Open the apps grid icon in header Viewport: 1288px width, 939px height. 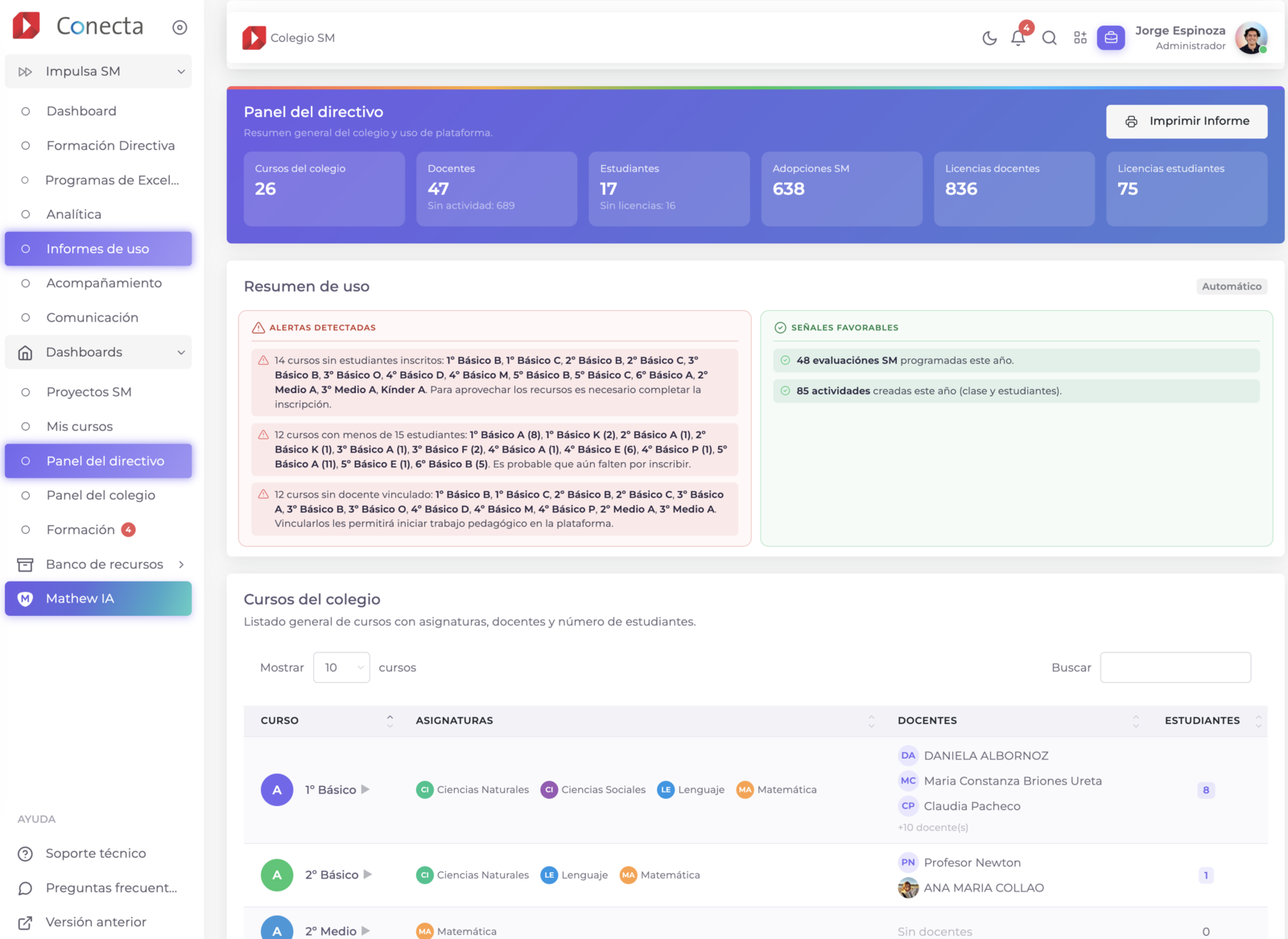pos(1080,38)
